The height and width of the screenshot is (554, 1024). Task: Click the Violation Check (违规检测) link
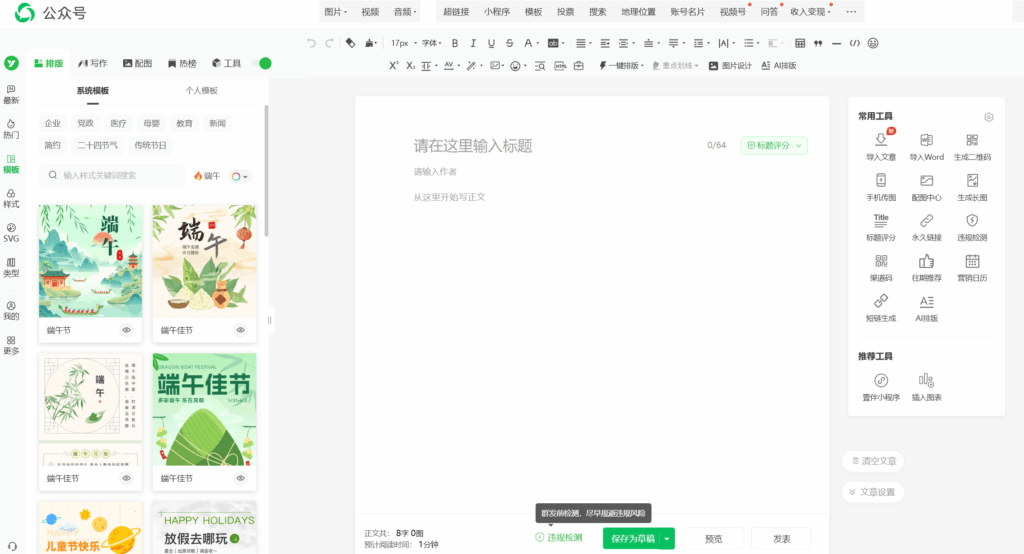(x=559, y=538)
